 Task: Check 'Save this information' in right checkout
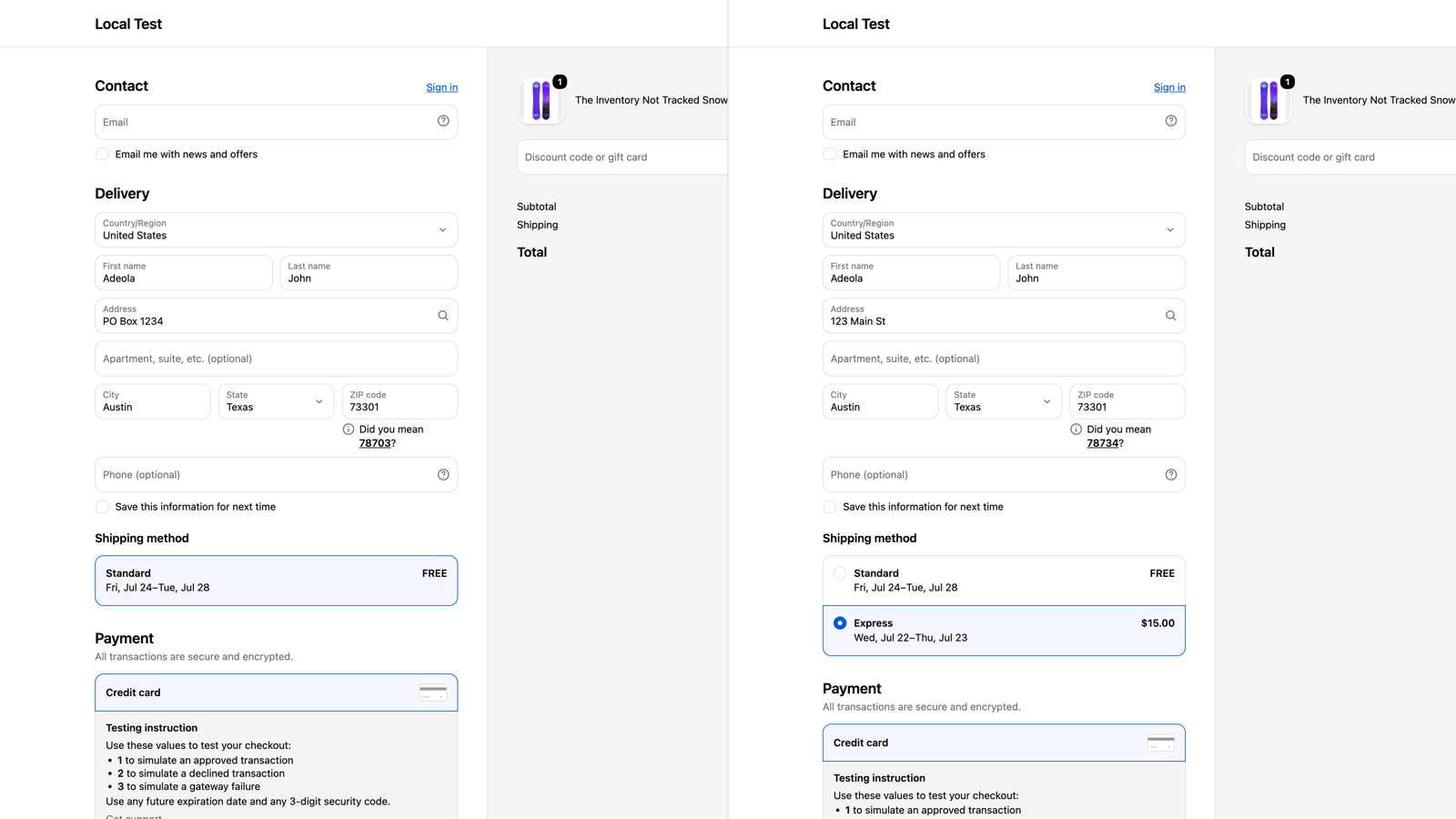[830, 507]
